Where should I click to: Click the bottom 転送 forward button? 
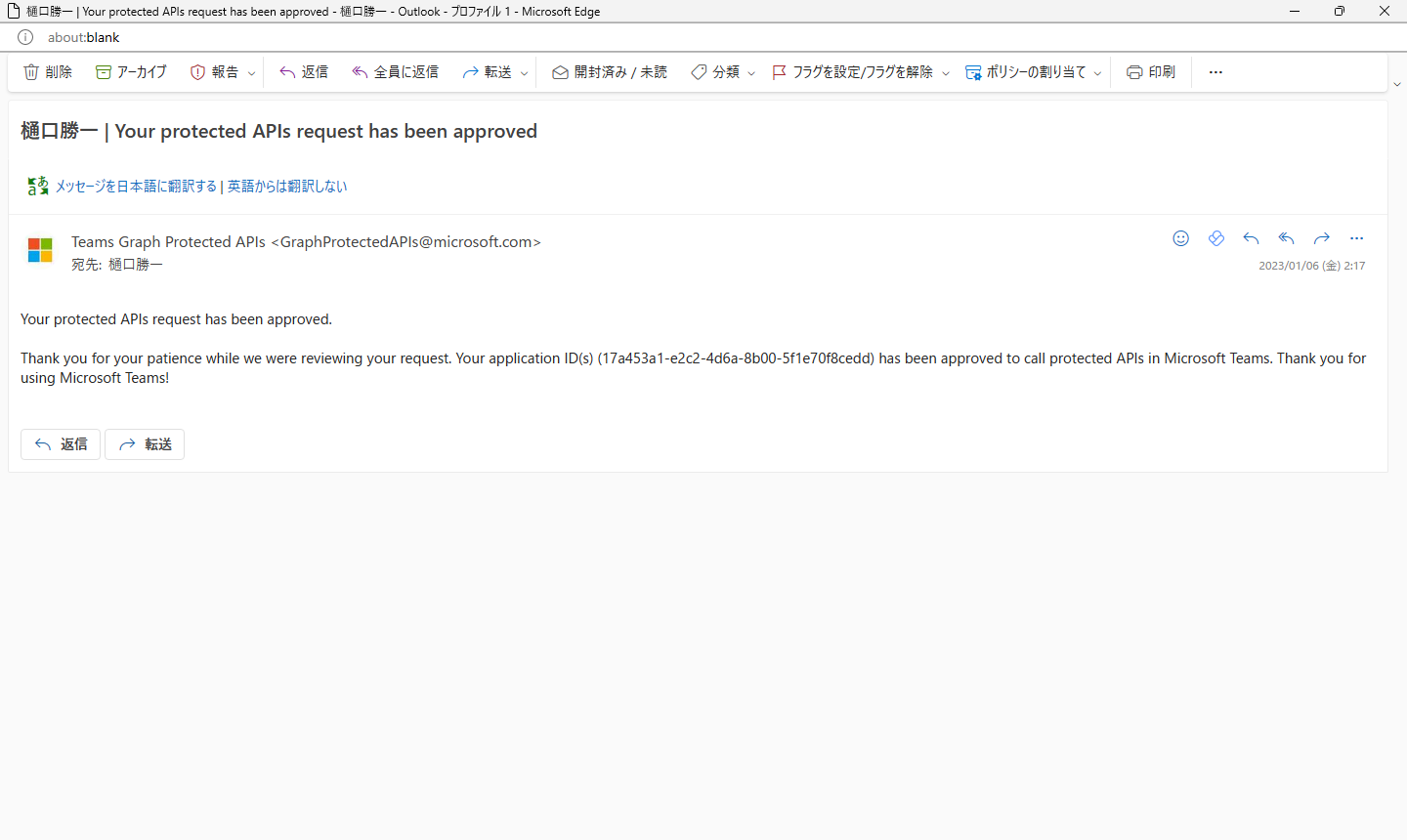coord(145,444)
